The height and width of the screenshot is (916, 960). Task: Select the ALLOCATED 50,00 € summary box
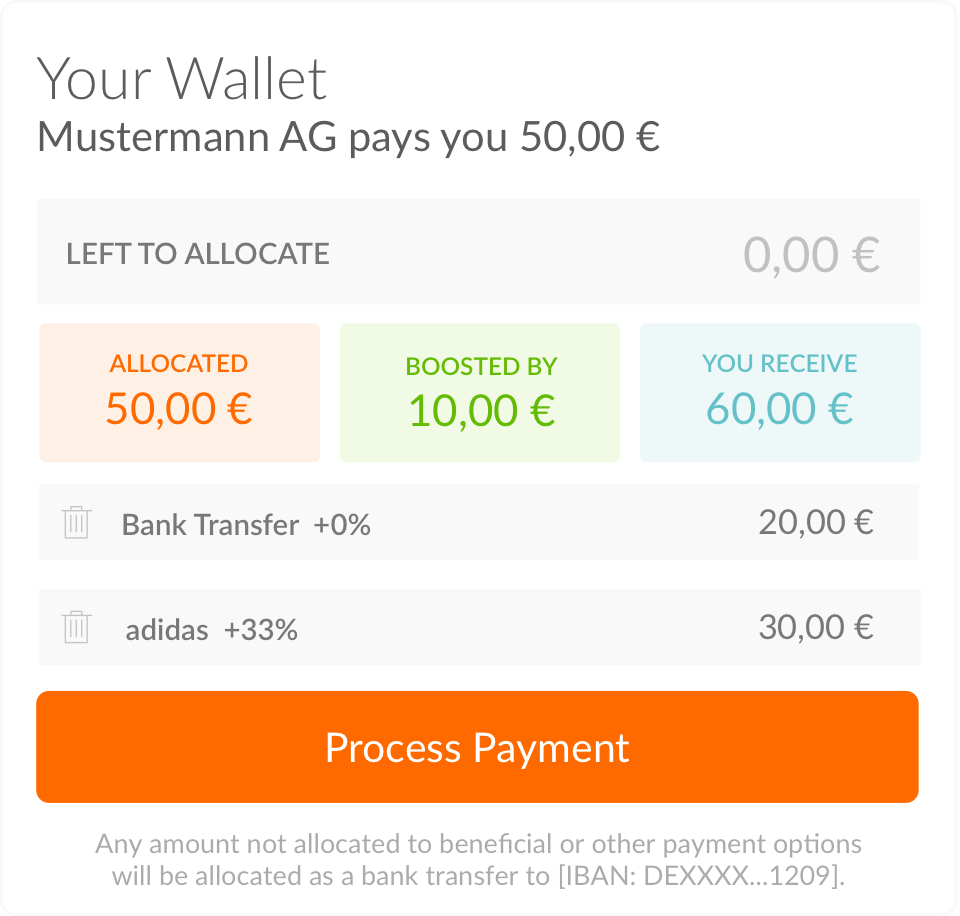coord(179,392)
